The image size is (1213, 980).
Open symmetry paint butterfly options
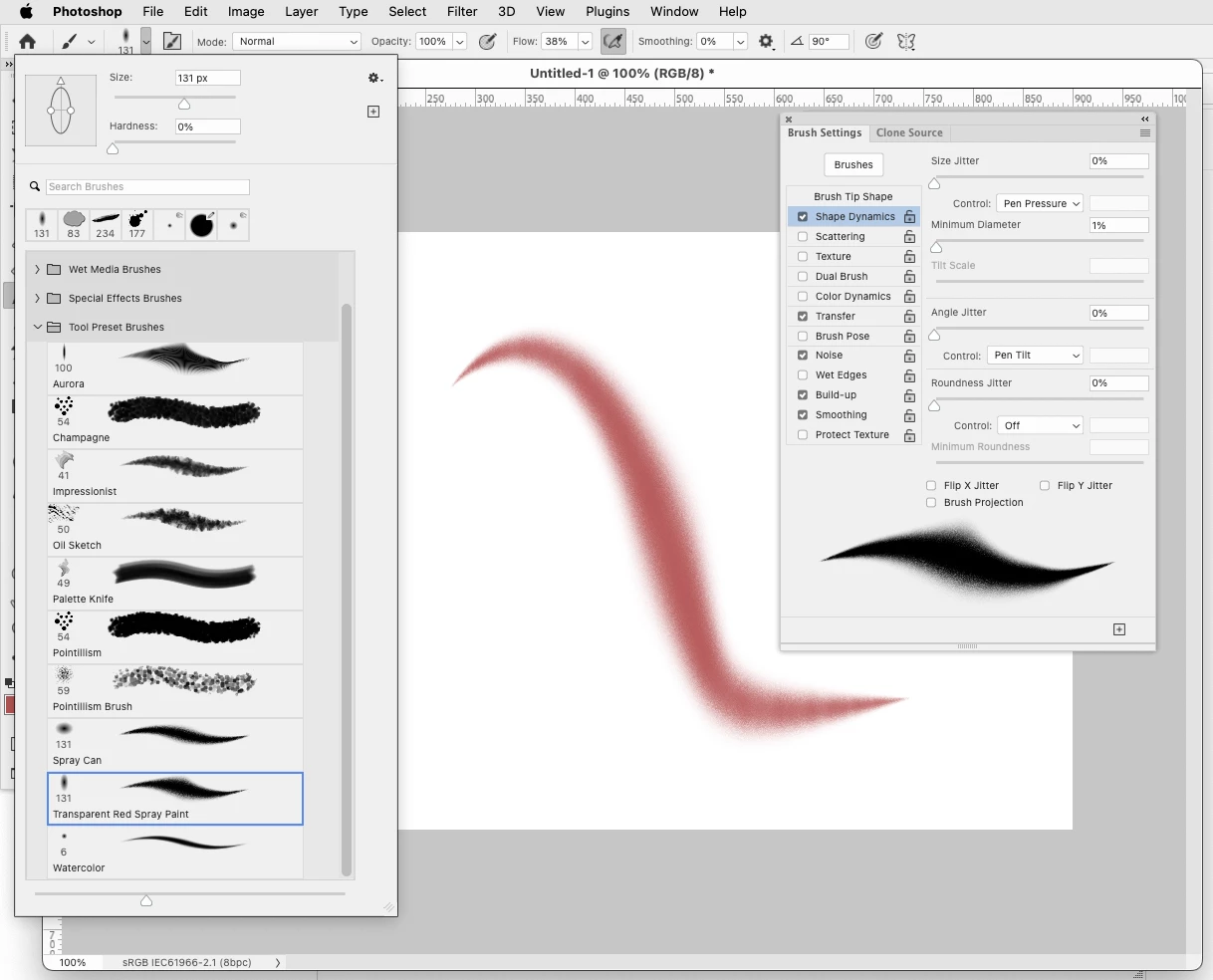tap(905, 42)
